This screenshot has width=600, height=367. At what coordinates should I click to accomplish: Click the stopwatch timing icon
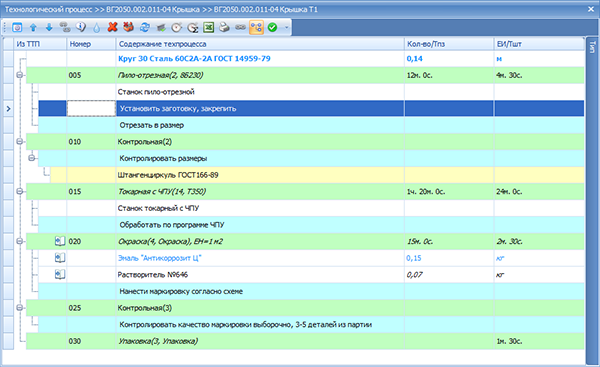(x=176, y=27)
